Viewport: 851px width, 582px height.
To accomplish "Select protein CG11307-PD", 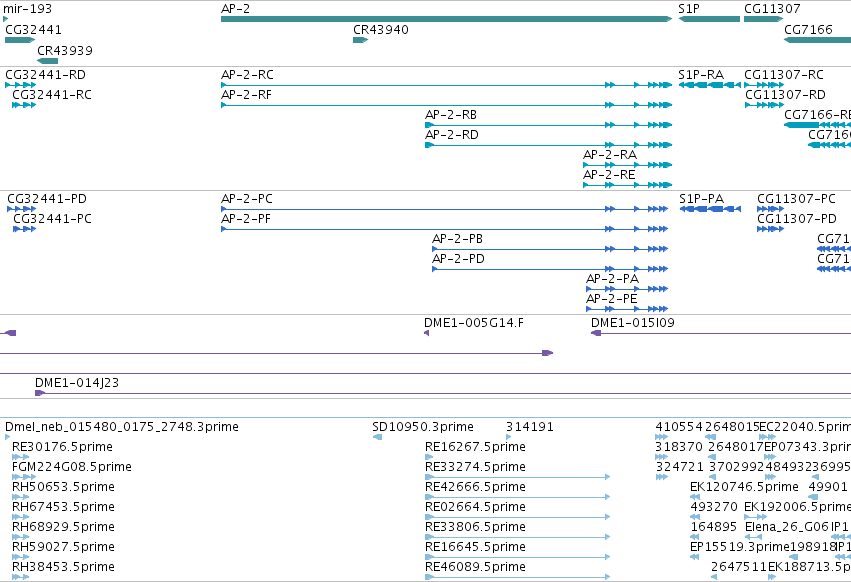I will coord(770,229).
